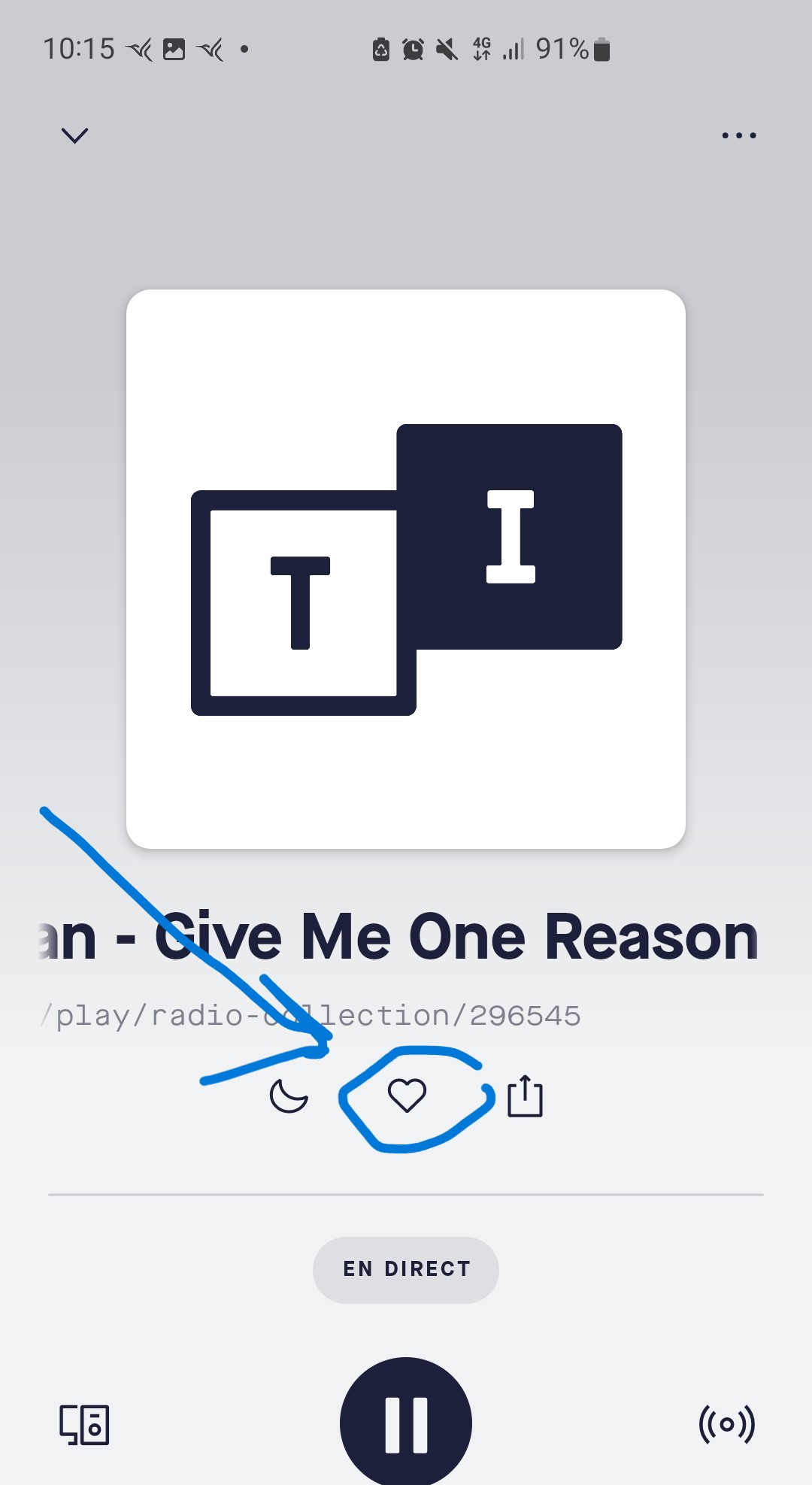Open the device output speaker icon

click(x=84, y=1424)
